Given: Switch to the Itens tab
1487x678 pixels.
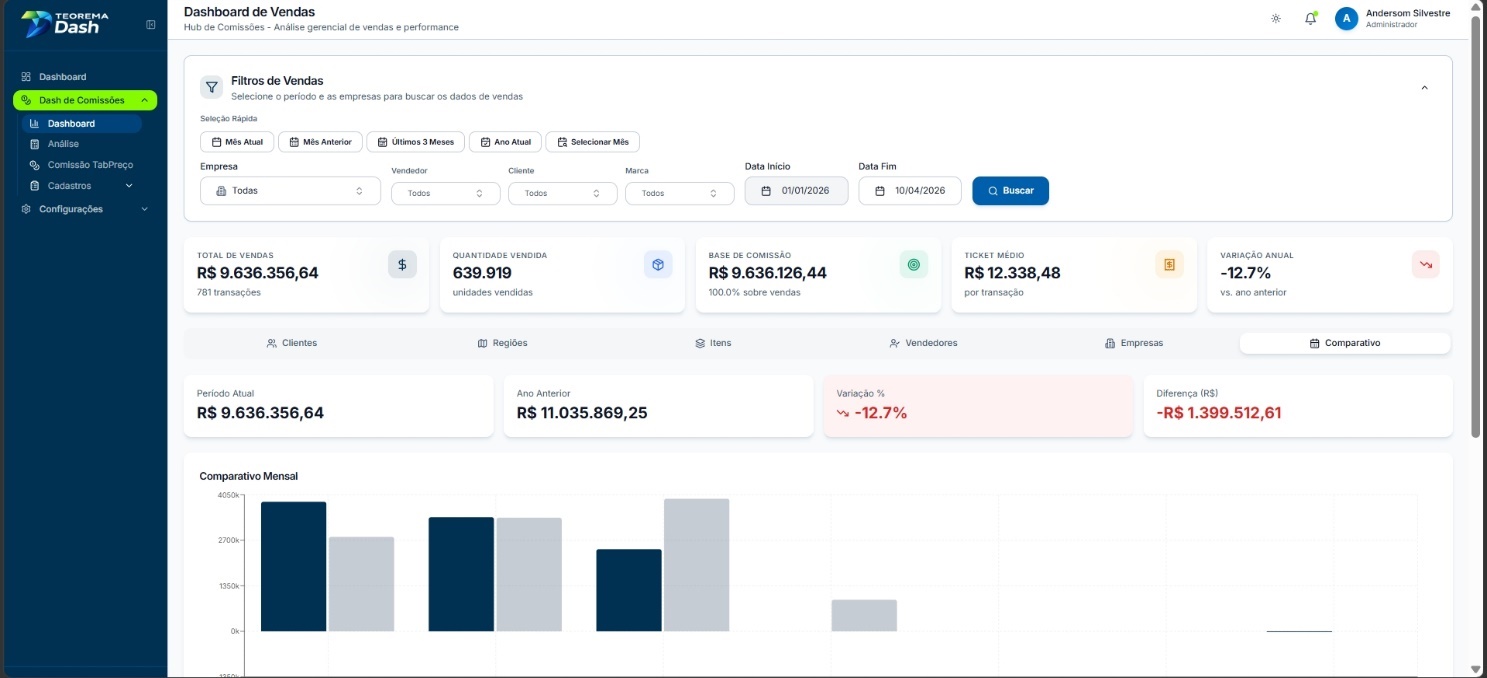Looking at the screenshot, I should point(713,343).
